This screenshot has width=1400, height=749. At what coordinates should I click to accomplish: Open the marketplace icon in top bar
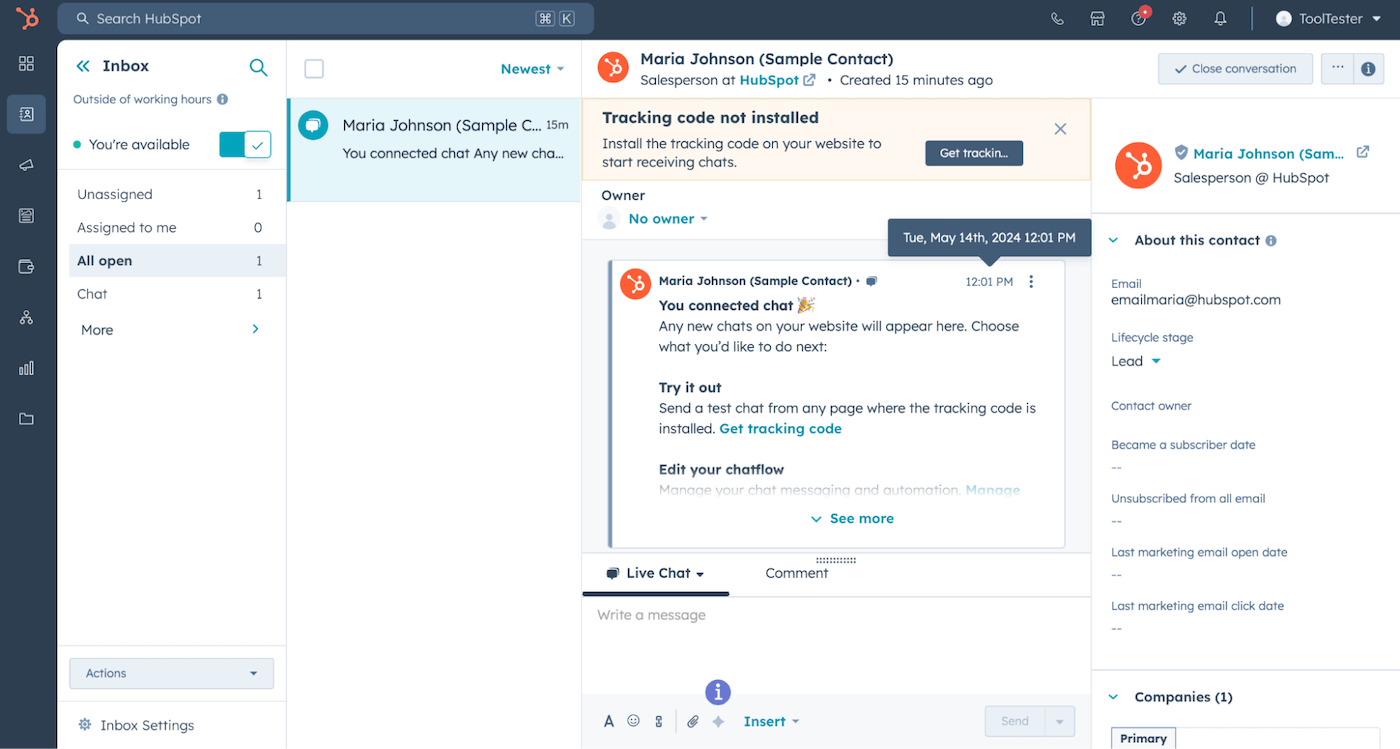[1097, 19]
